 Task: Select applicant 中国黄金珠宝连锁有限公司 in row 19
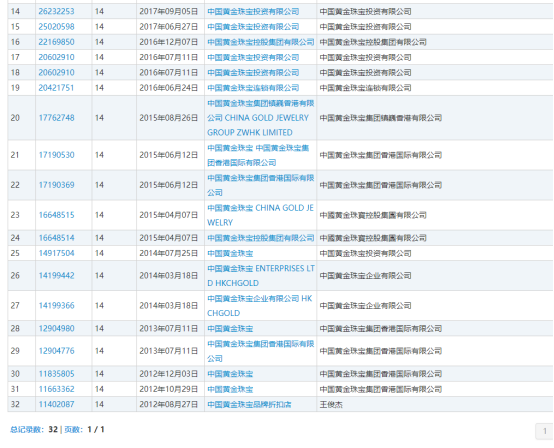(365, 88)
